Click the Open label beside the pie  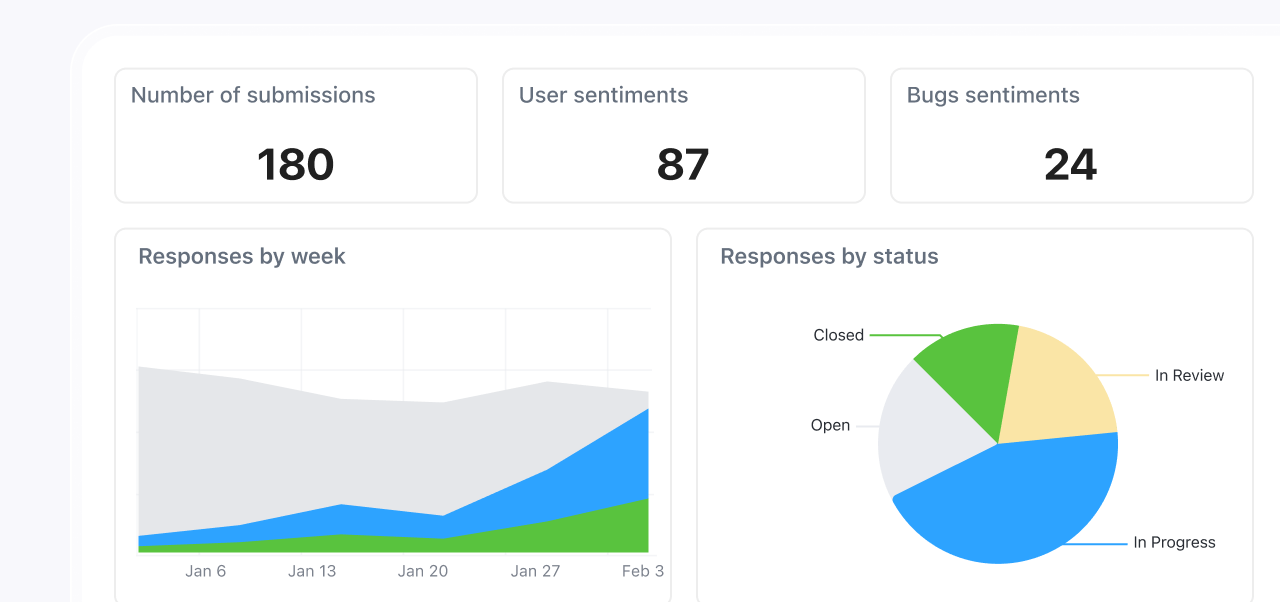pyautogui.click(x=831, y=425)
